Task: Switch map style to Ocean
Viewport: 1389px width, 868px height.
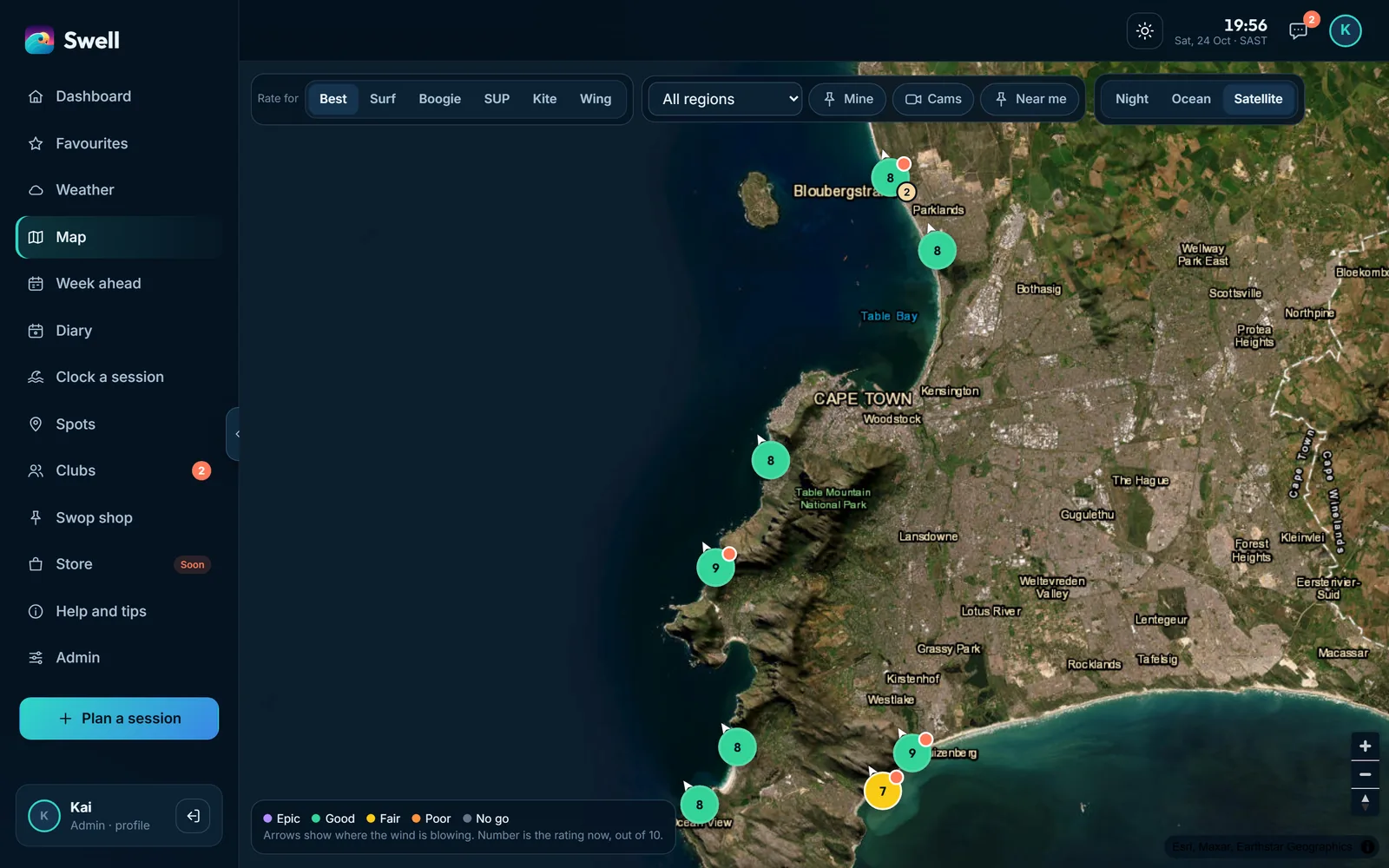Action: (1190, 99)
